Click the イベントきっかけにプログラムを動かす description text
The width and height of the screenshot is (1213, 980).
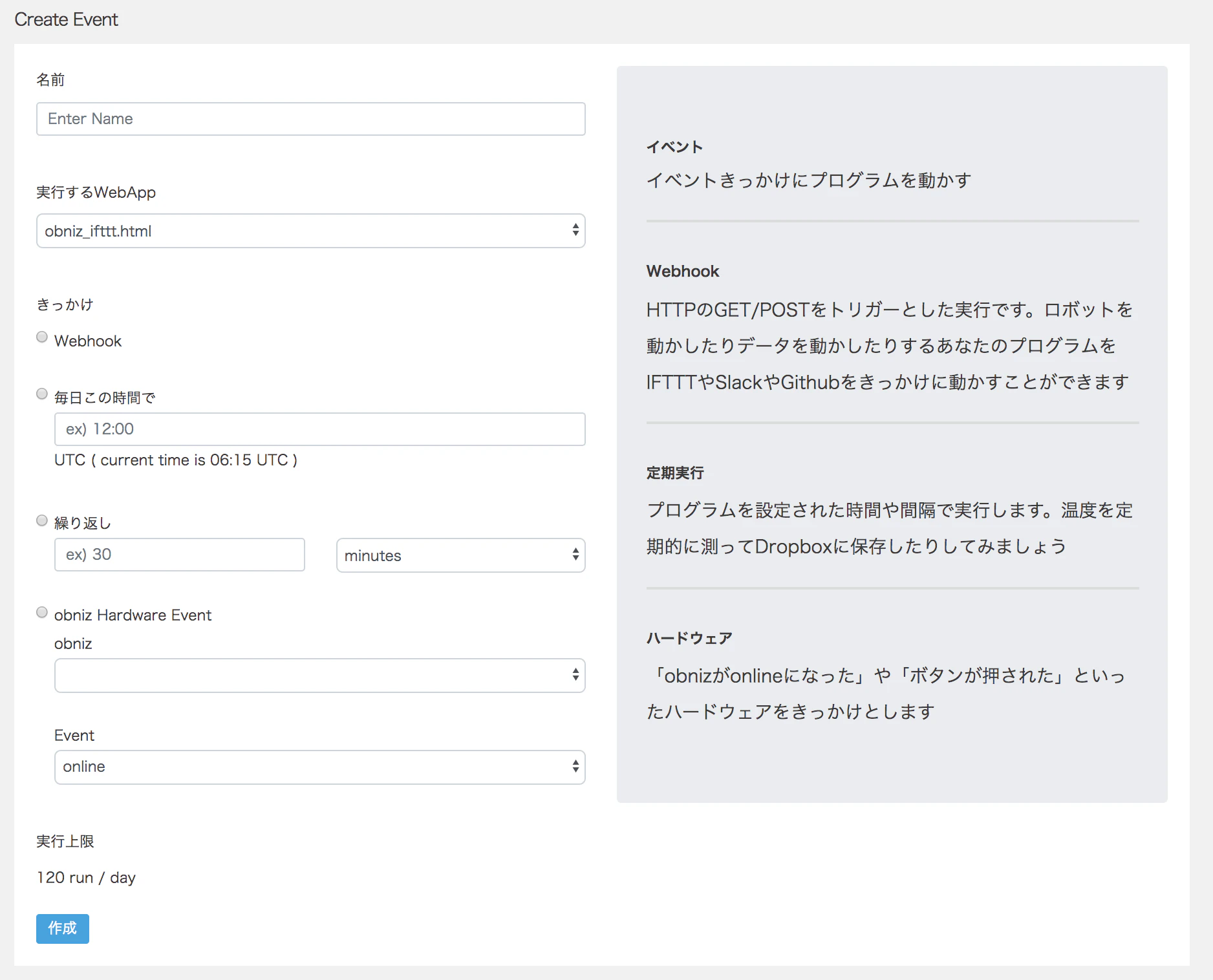pyautogui.click(x=809, y=180)
